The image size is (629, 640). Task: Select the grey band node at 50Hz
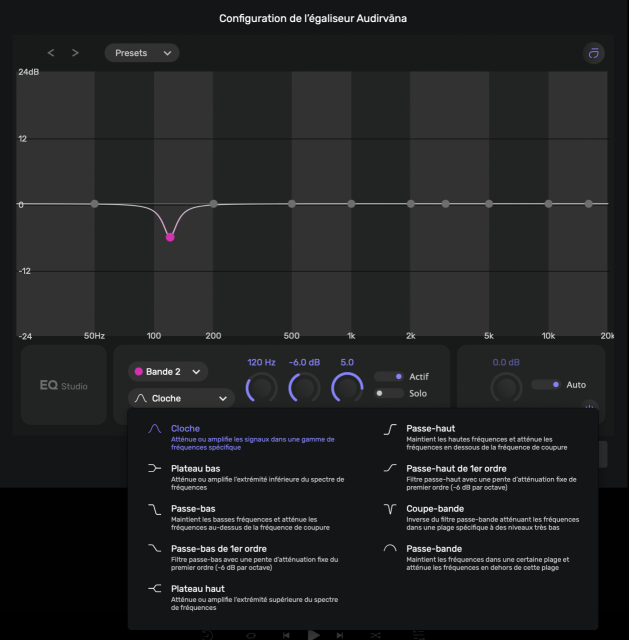tap(94, 204)
